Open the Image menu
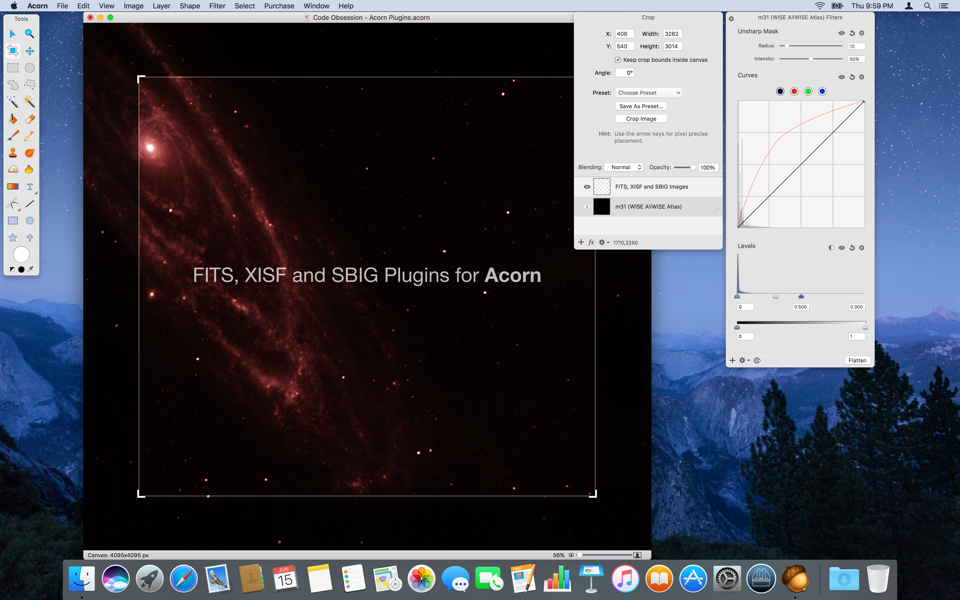 click(133, 6)
